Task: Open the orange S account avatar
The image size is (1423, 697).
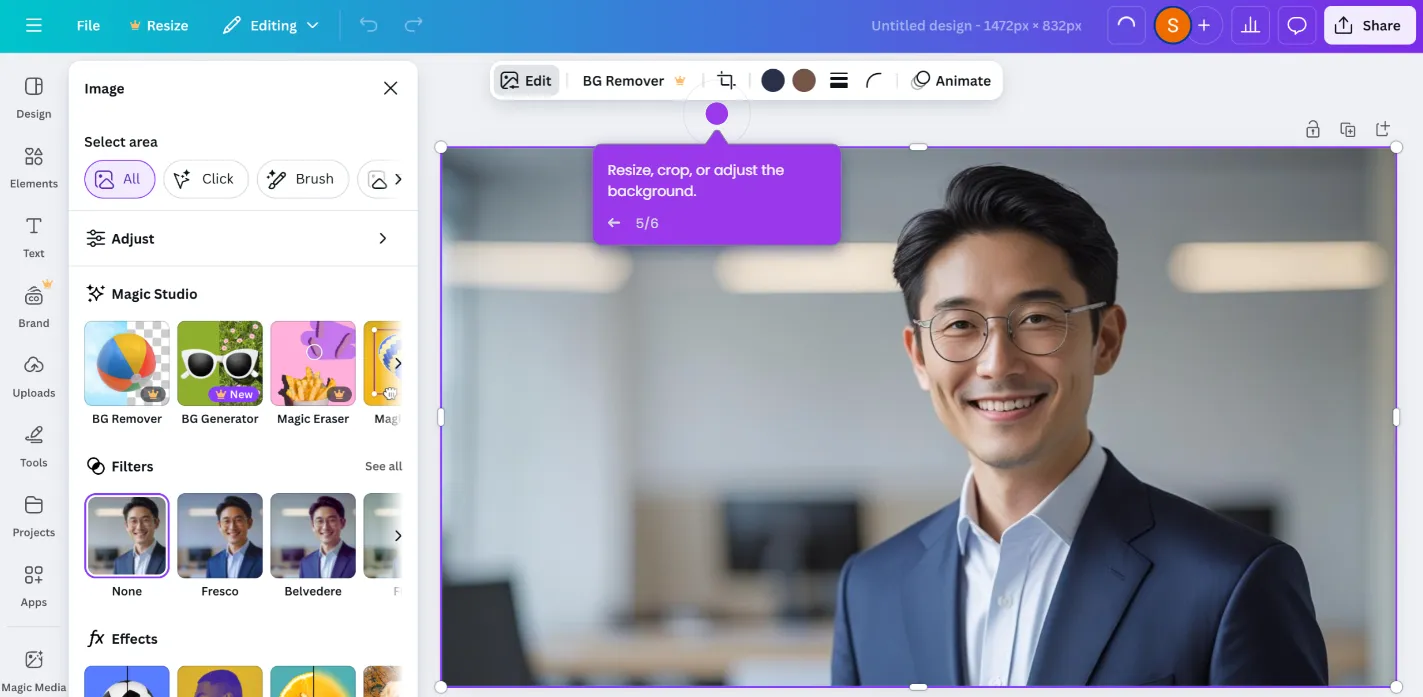Action: pyautogui.click(x=1172, y=26)
